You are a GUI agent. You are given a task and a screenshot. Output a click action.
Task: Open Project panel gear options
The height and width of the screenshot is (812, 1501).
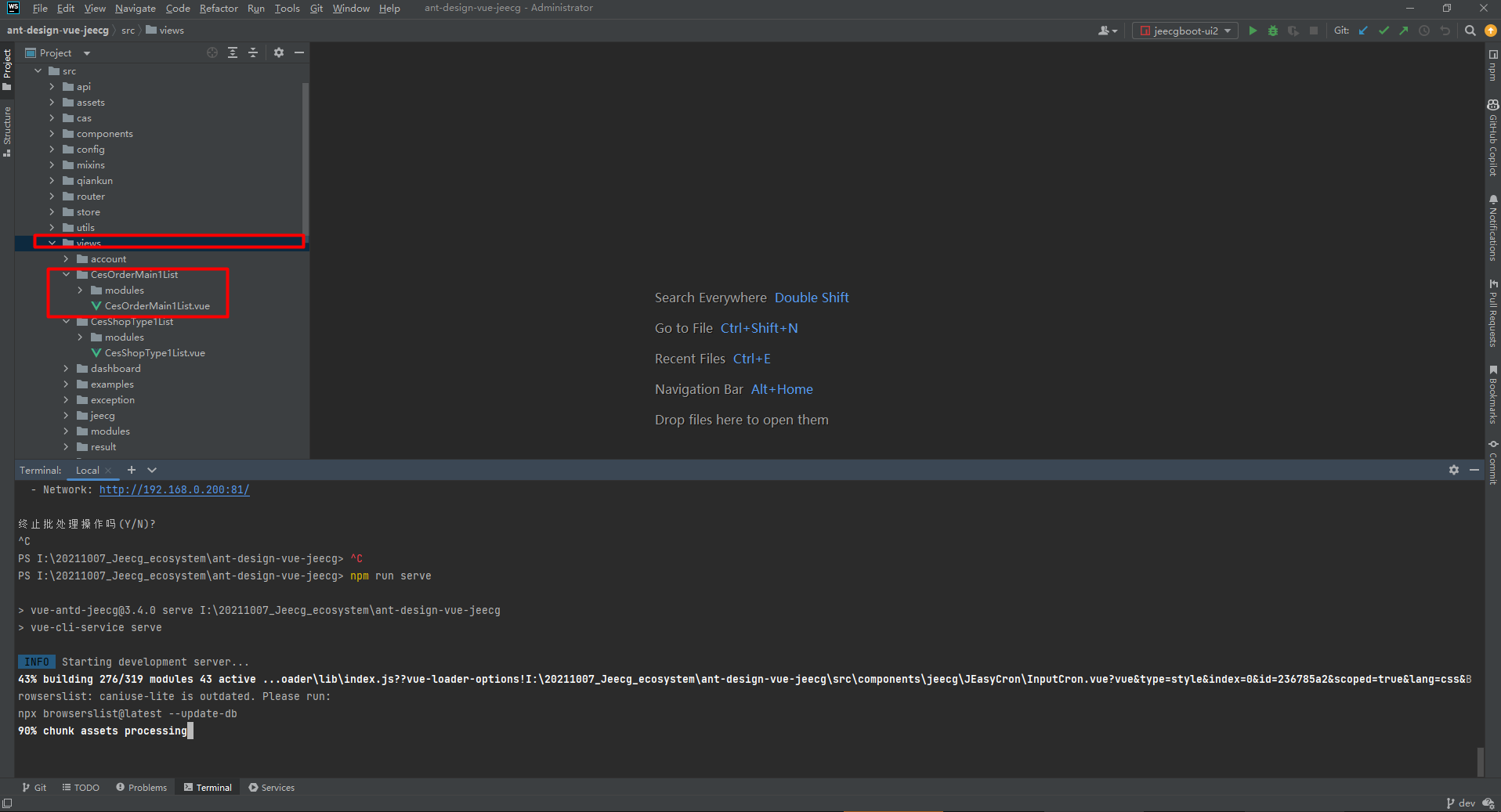tap(279, 52)
